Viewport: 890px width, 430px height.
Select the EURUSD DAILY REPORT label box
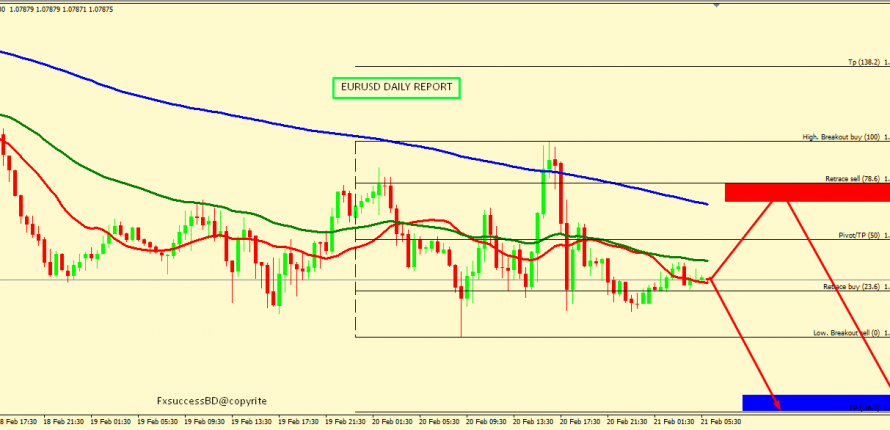pos(396,88)
